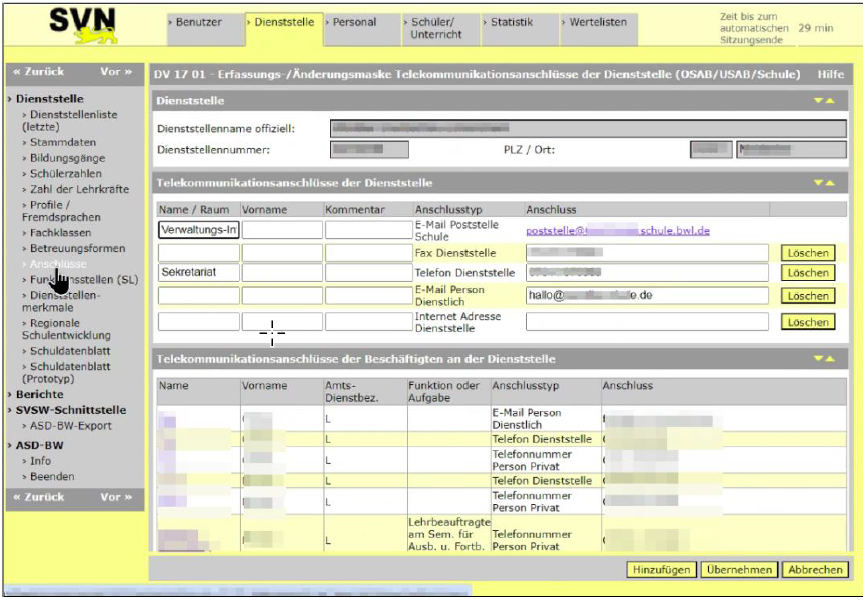
Task: Collapse the Dienststelle section with down arrow
Action: [819, 101]
